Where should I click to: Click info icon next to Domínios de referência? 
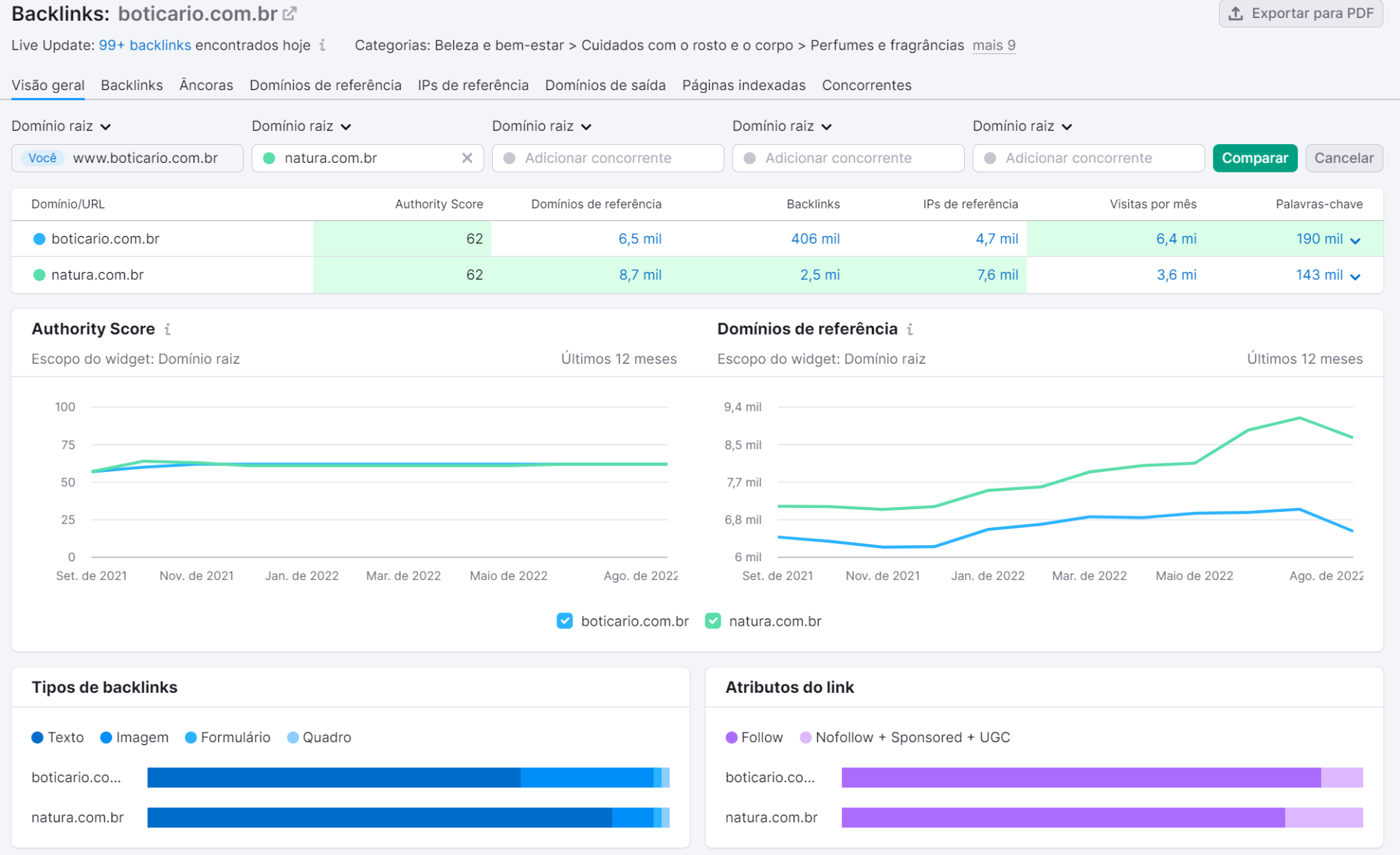coord(910,329)
